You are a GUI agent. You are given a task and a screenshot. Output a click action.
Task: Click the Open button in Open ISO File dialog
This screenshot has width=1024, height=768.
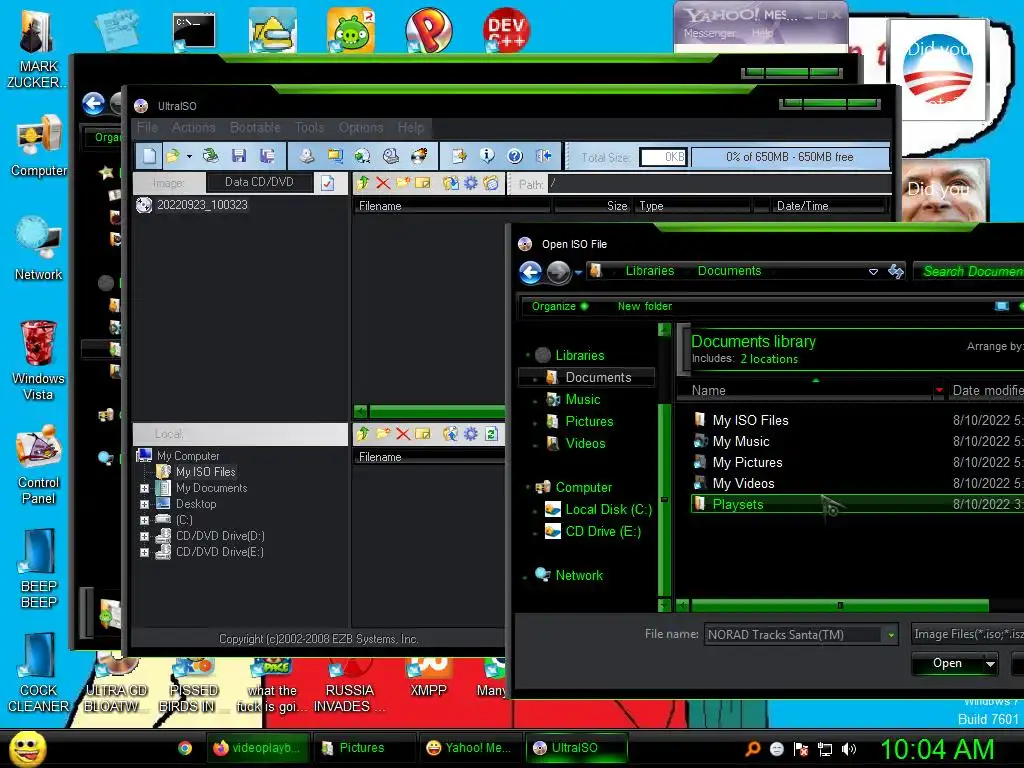pyautogui.click(x=947, y=663)
